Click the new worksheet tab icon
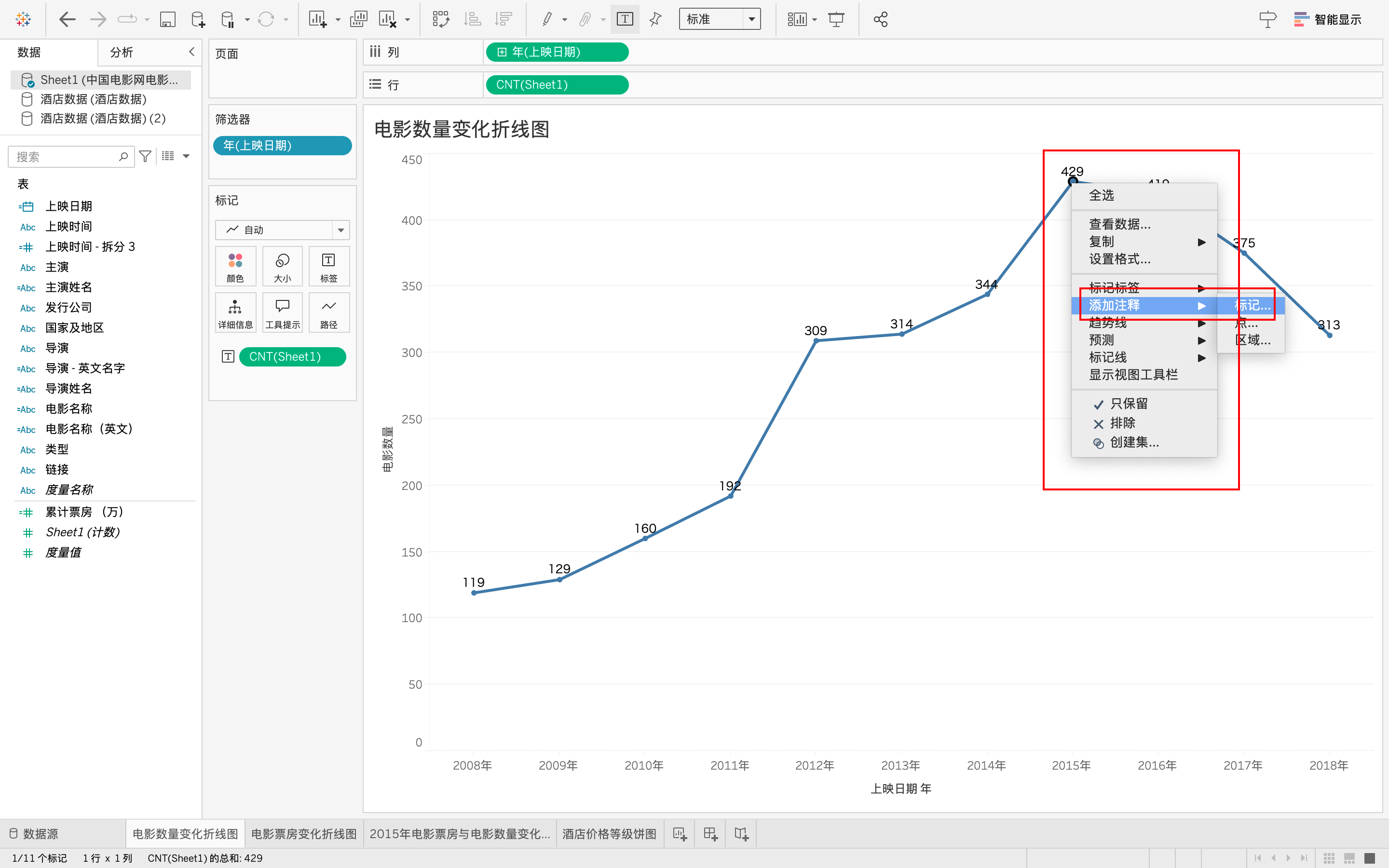Screen dimensions: 1389x868 [680, 834]
